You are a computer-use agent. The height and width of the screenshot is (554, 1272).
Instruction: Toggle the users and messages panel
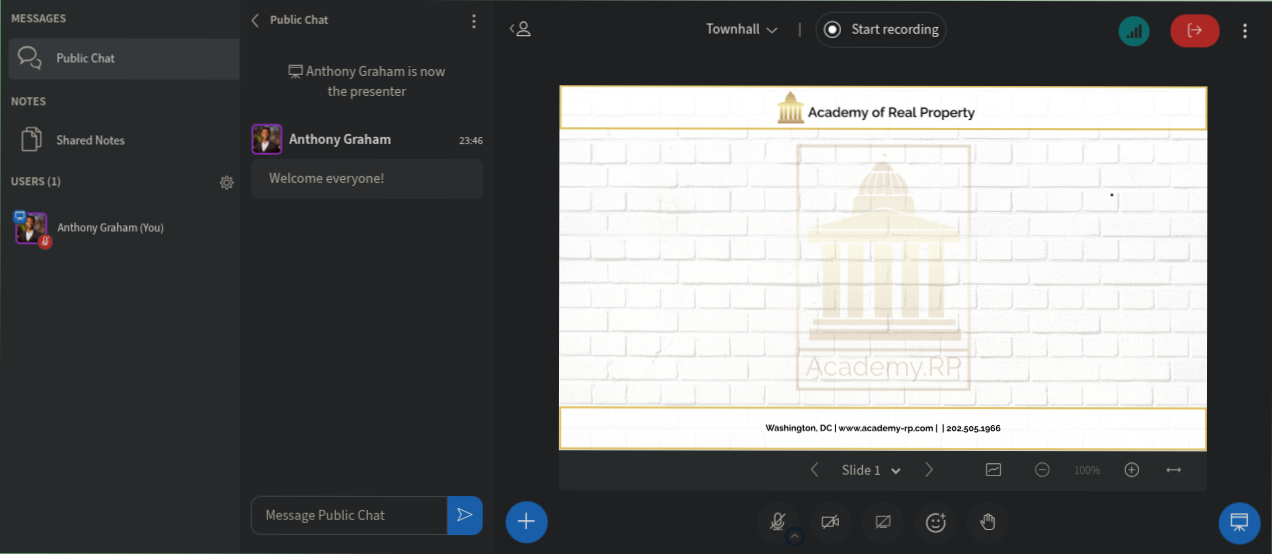click(x=520, y=29)
